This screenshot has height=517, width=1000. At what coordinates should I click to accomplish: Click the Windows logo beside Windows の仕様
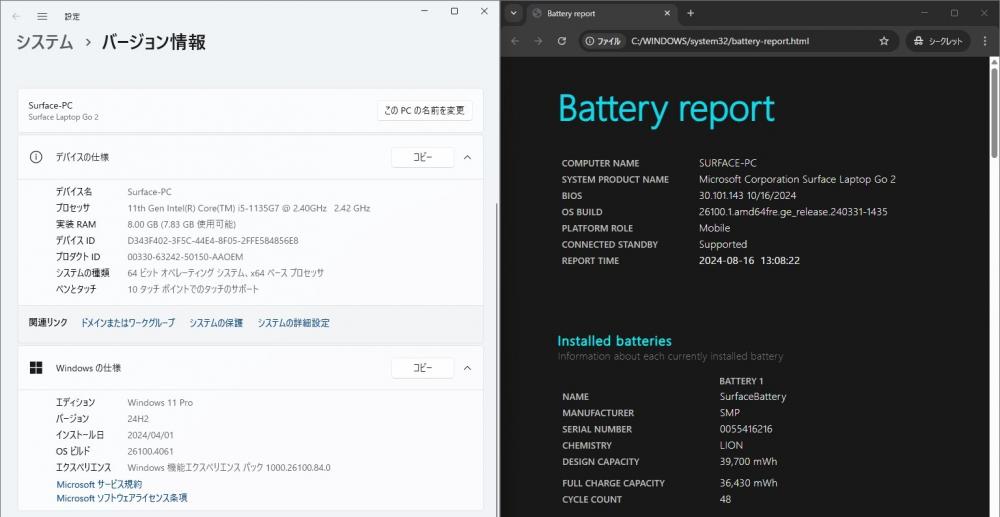click(x=36, y=368)
